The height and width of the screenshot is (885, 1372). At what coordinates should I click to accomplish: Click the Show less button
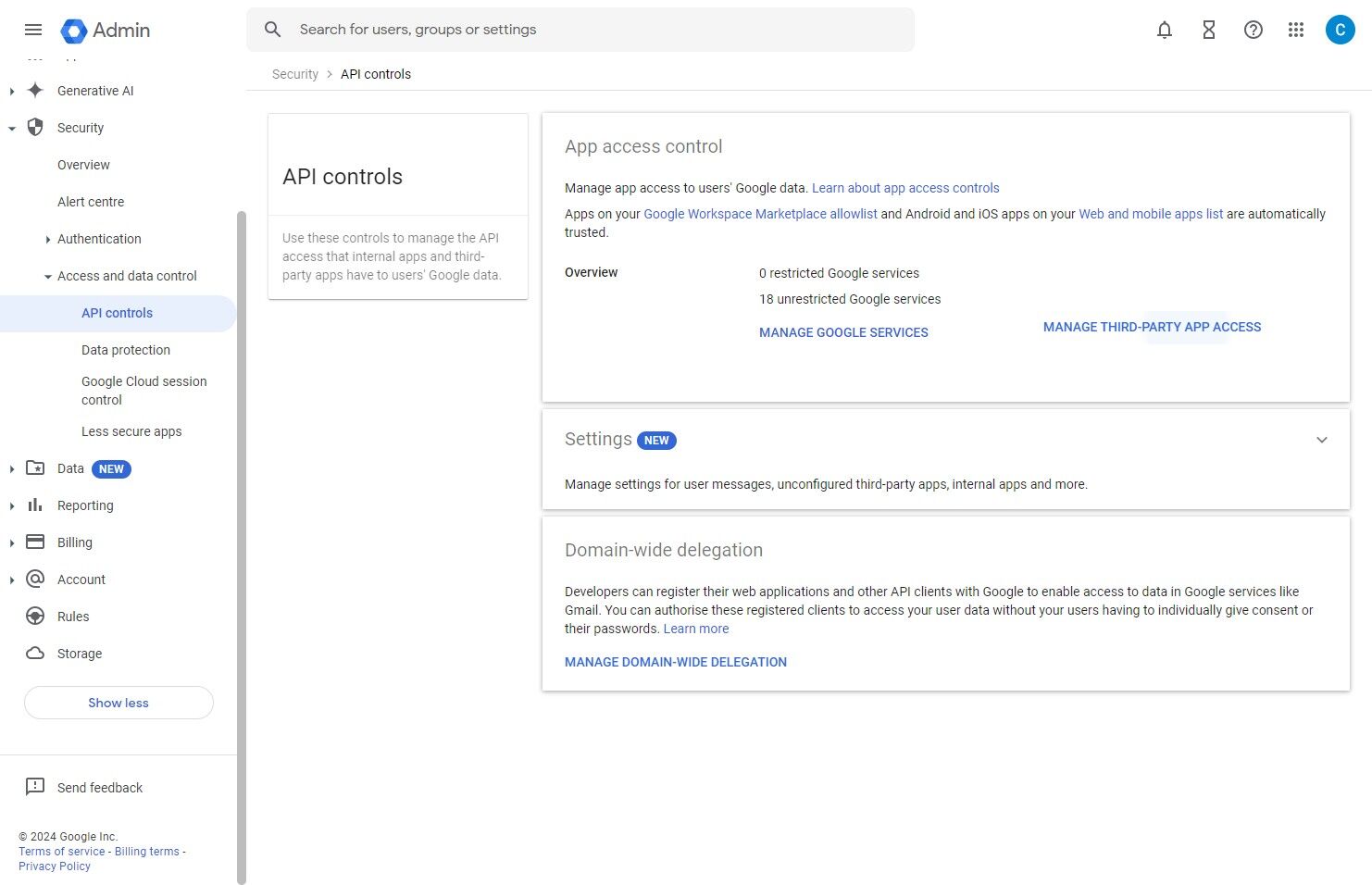pos(118,703)
